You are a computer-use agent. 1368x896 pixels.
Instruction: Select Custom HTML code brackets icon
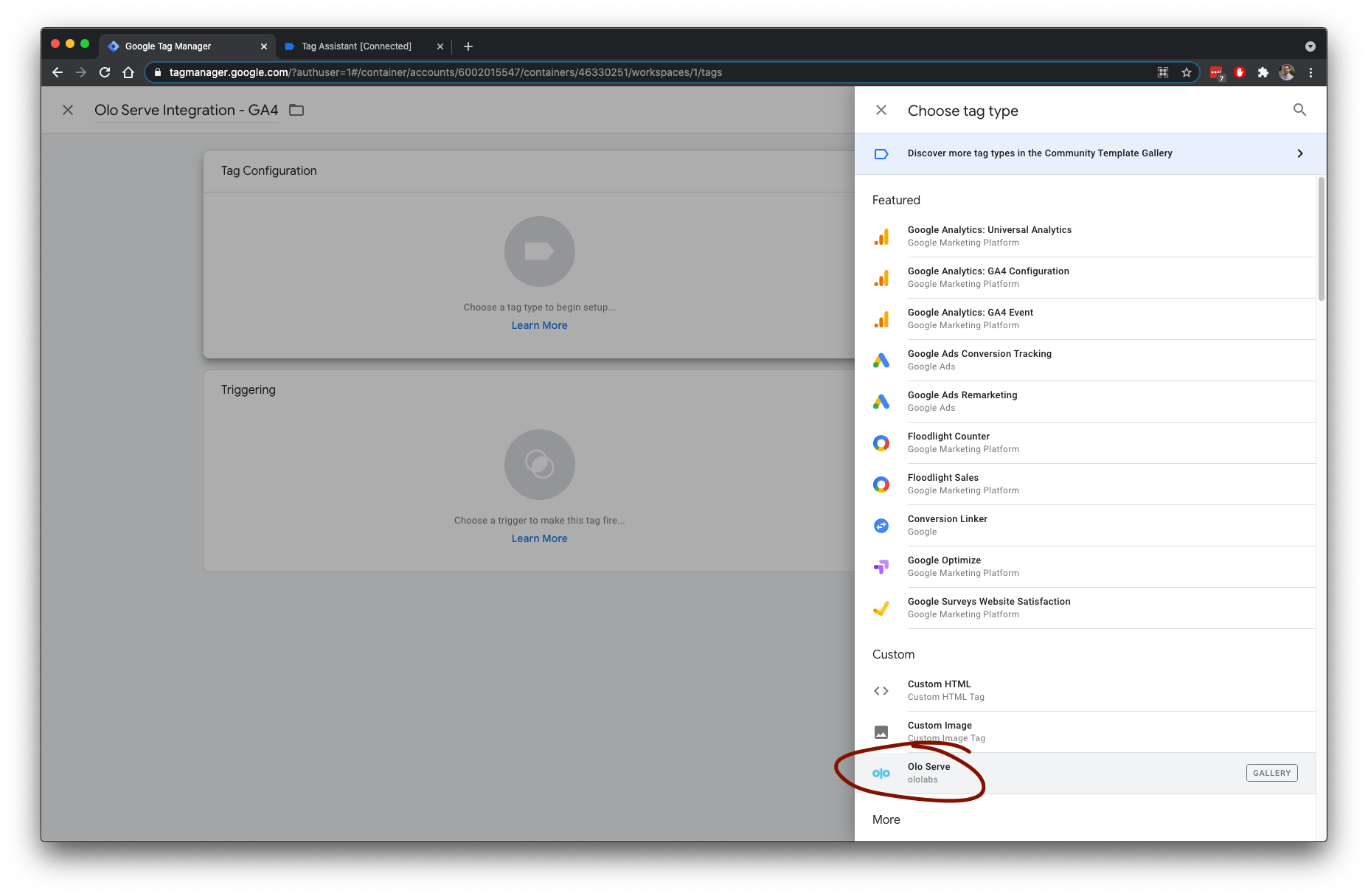coord(881,691)
